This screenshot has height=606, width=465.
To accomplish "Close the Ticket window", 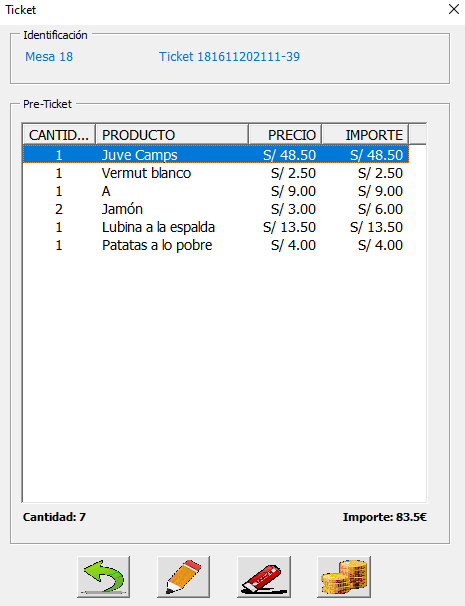I will (454, 9).
